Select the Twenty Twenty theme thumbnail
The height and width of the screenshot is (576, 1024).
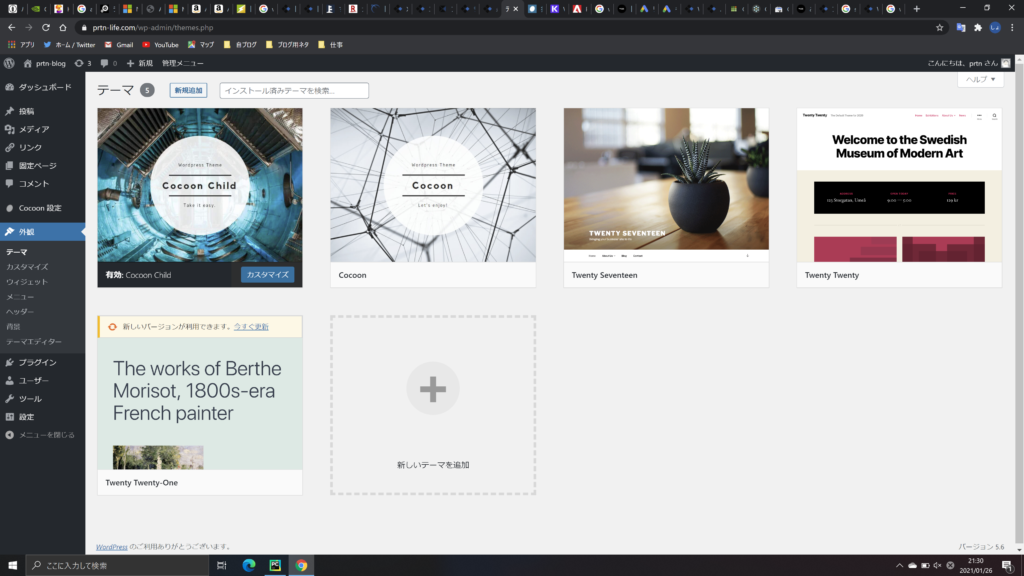point(899,185)
